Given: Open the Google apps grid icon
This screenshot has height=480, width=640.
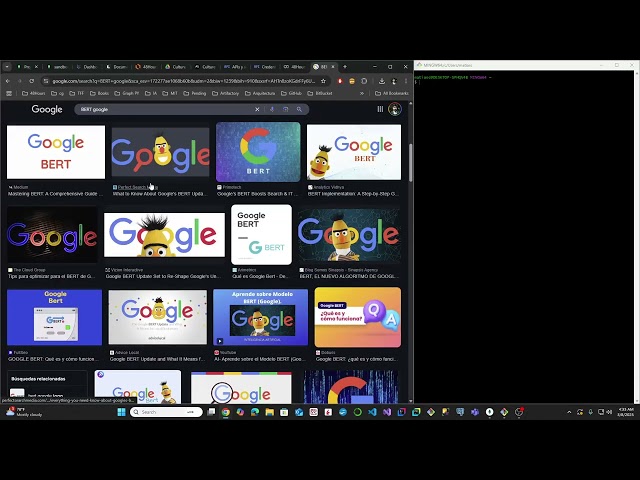Looking at the screenshot, I should (x=380, y=109).
